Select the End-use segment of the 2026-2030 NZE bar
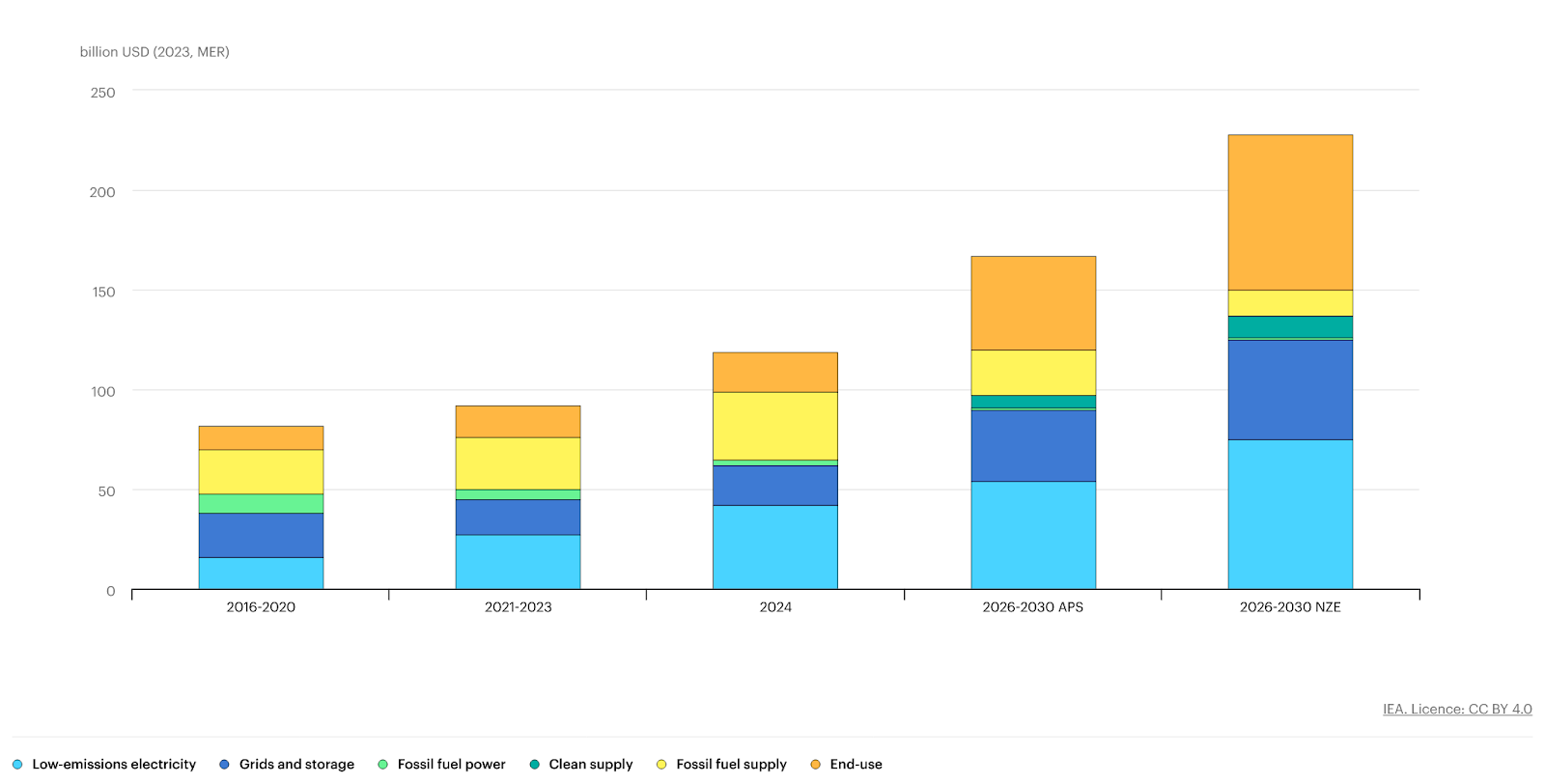1545x784 pixels. pos(1290,212)
